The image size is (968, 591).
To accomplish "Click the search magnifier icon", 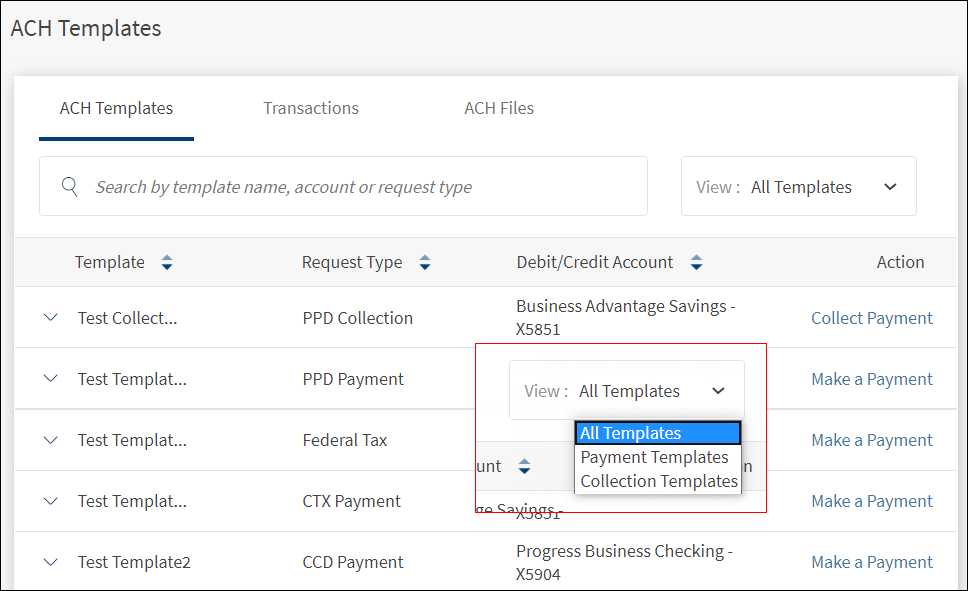I will (x=69, y=187).
